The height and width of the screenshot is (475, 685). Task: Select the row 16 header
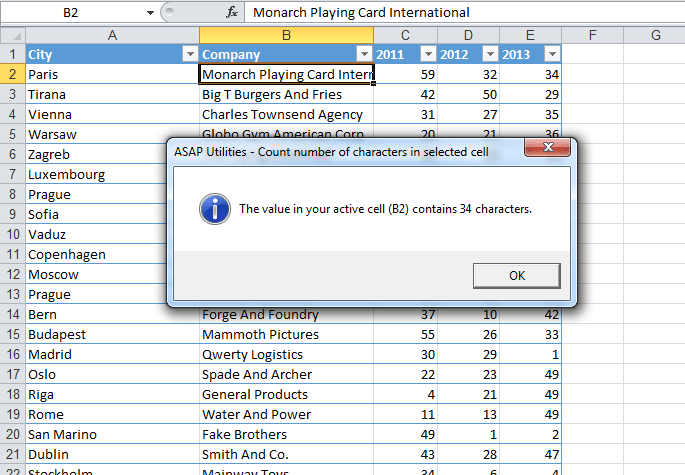pyautogui.click(x=12, y=355)
